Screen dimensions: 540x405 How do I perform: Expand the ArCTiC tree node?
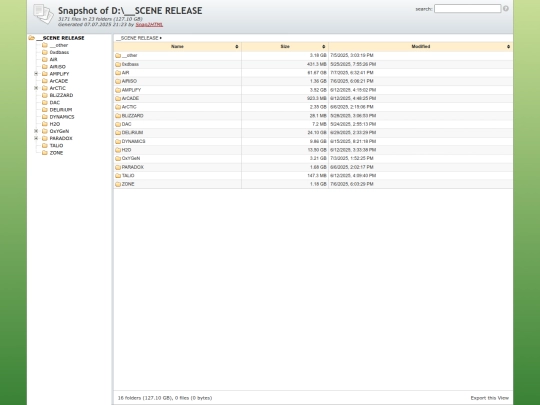(36, 88)
